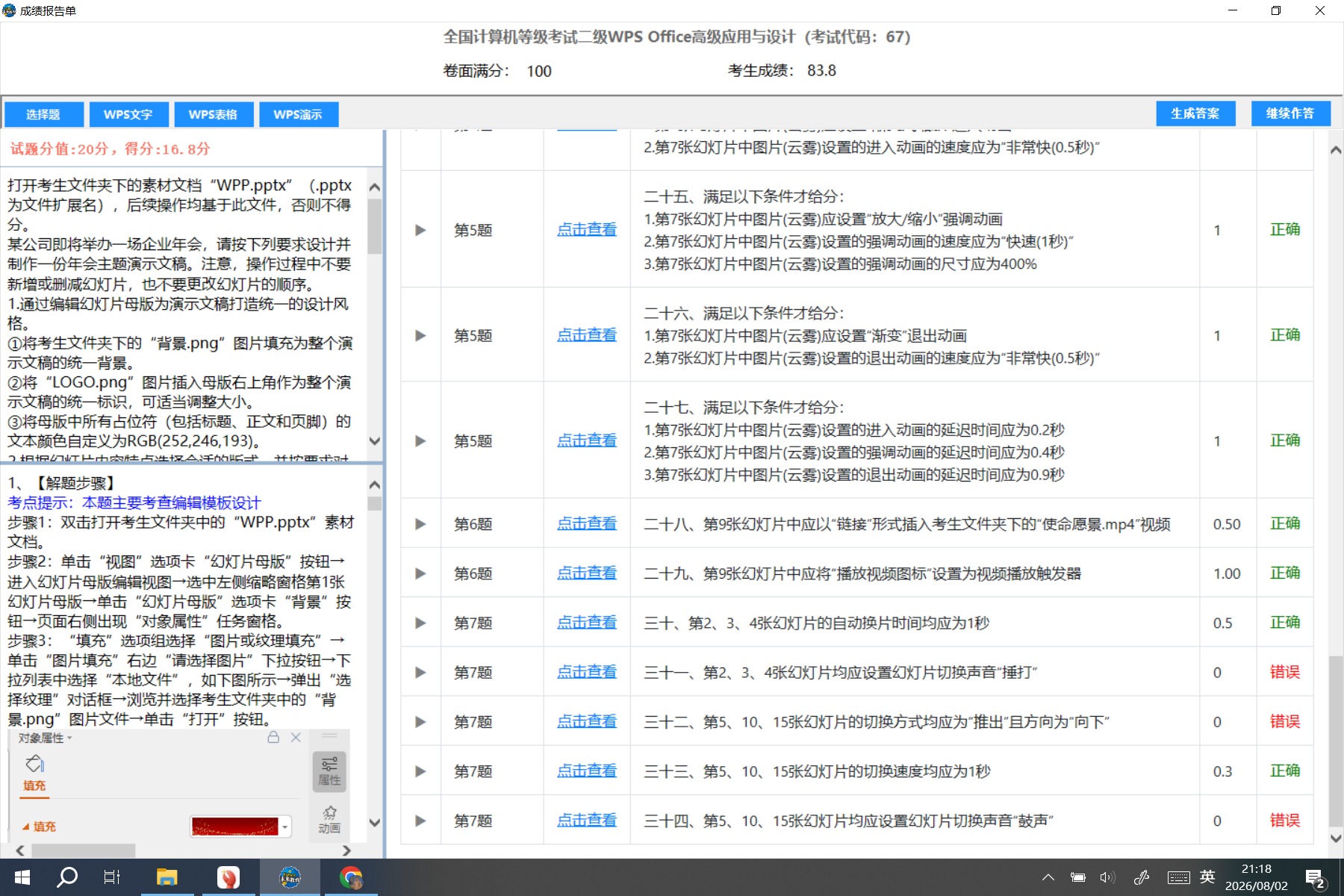Expand the 二十七 scoring row
The width and height of the screenshot is (1344, 896).
(x=420, y=441)
